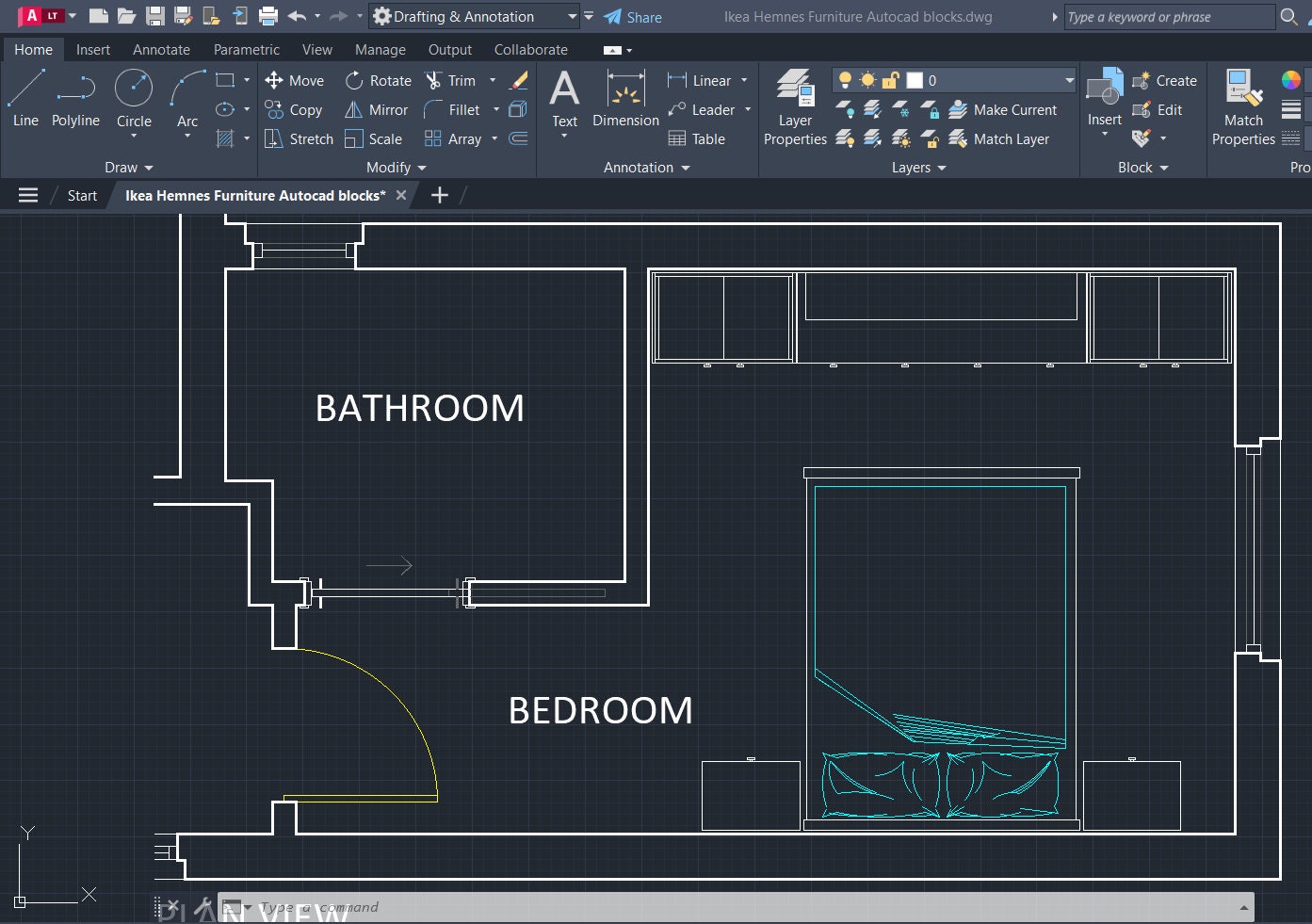The image size is (1312, 924).
Task: Switch to the Annotate ribbon tab
Action: pos(160,49)
